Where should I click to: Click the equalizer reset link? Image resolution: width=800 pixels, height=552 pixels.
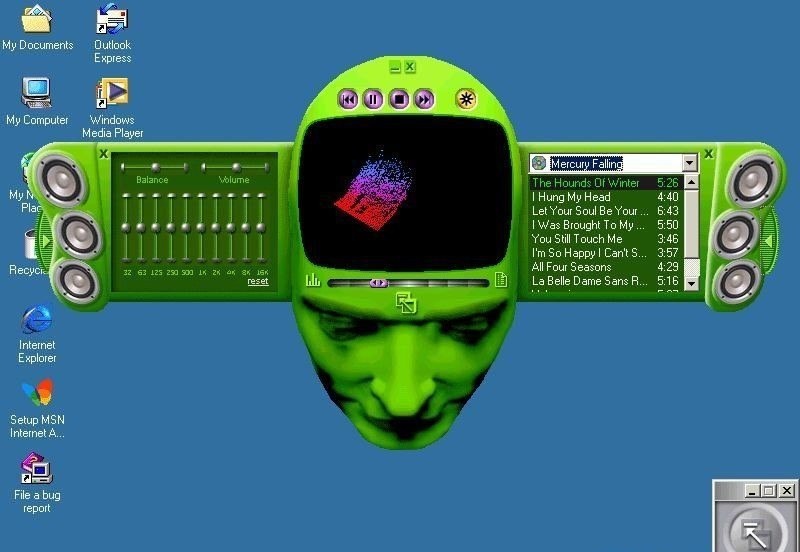pyautogui.click(x=258, y=281)
